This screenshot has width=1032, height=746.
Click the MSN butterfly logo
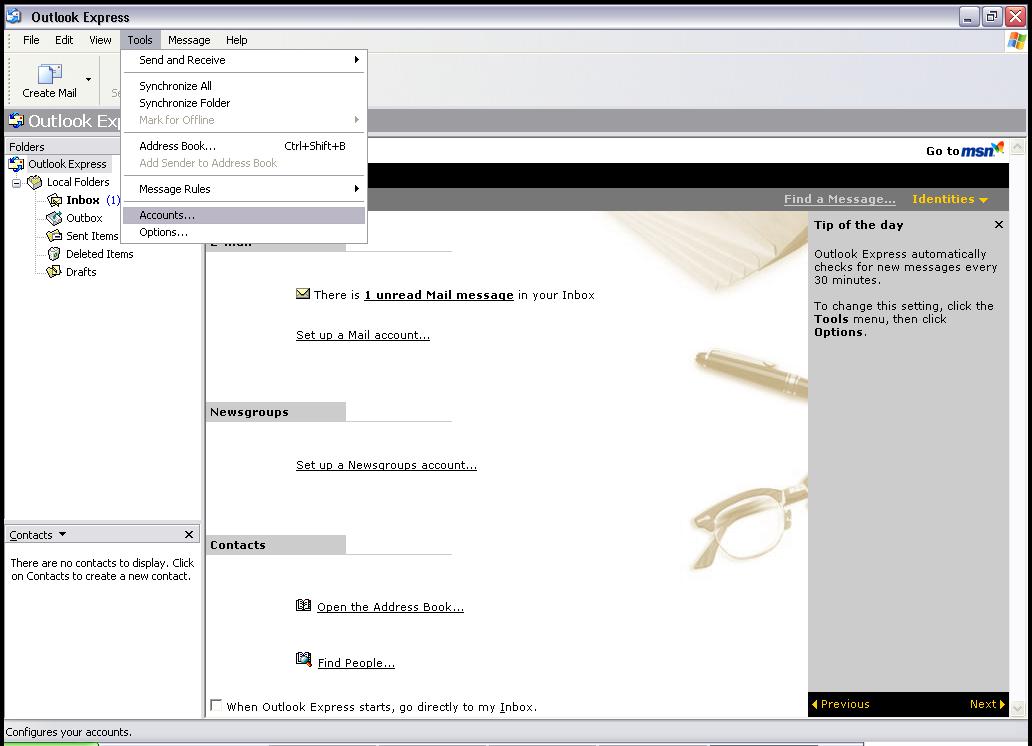[998, 147]
